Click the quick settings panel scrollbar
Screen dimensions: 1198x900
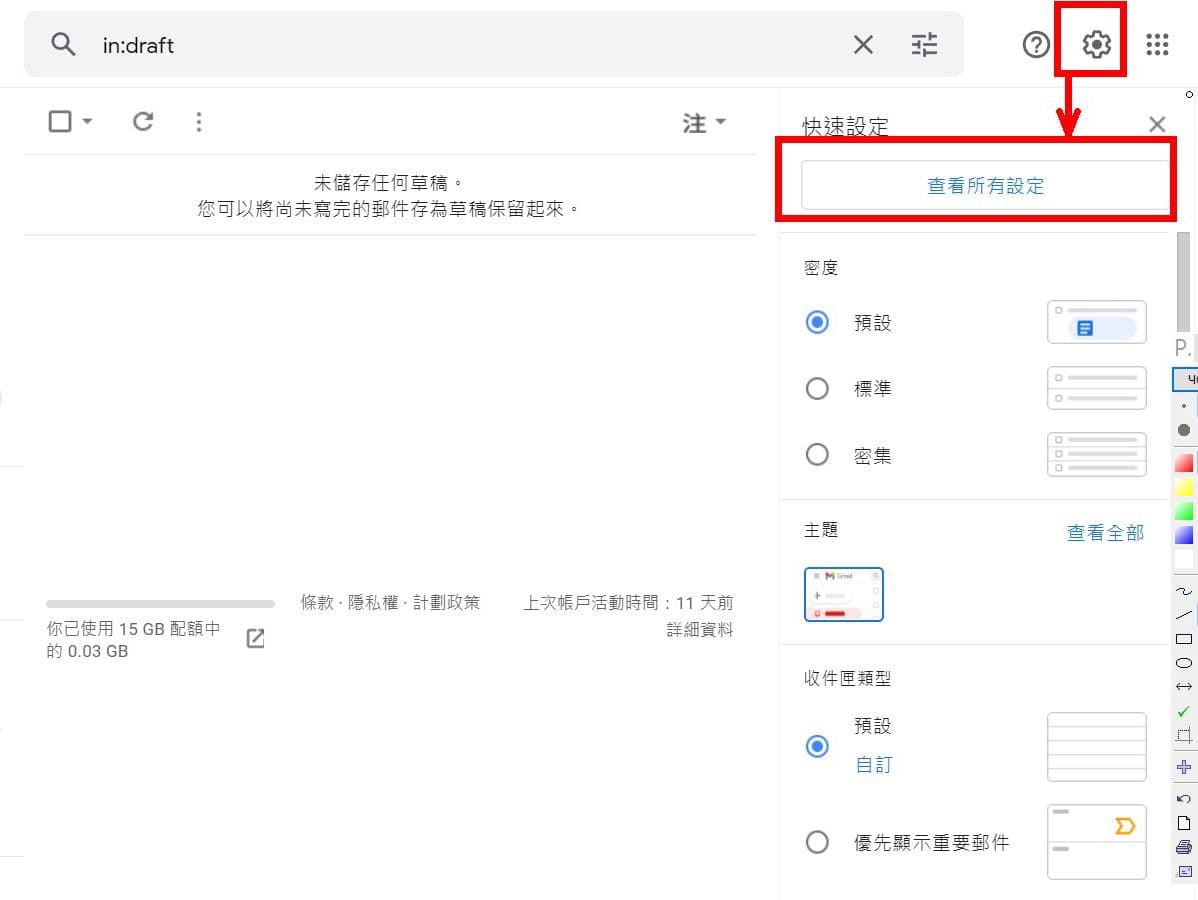click(x=1183, y=283)
